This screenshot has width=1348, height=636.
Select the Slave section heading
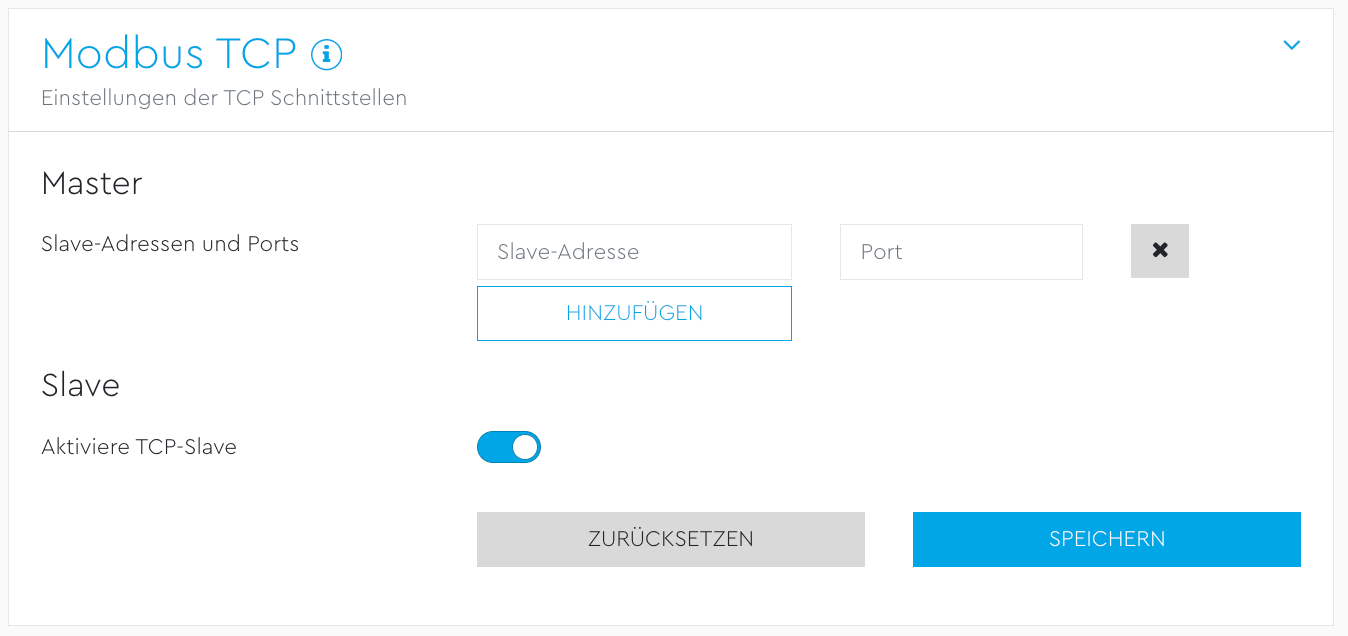(81, 385)
